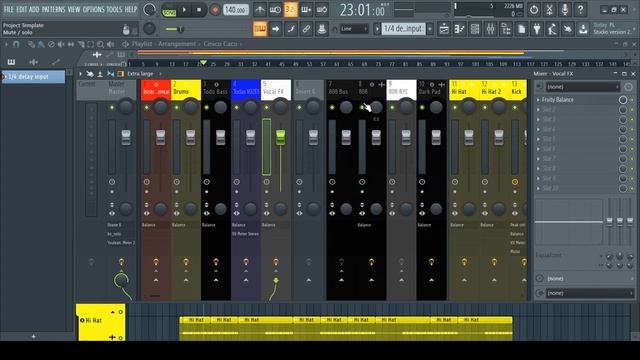The width and height of the screenshot is (640, 360).
Task: Open the Line snap dropdown
Action: pos(354,29)
